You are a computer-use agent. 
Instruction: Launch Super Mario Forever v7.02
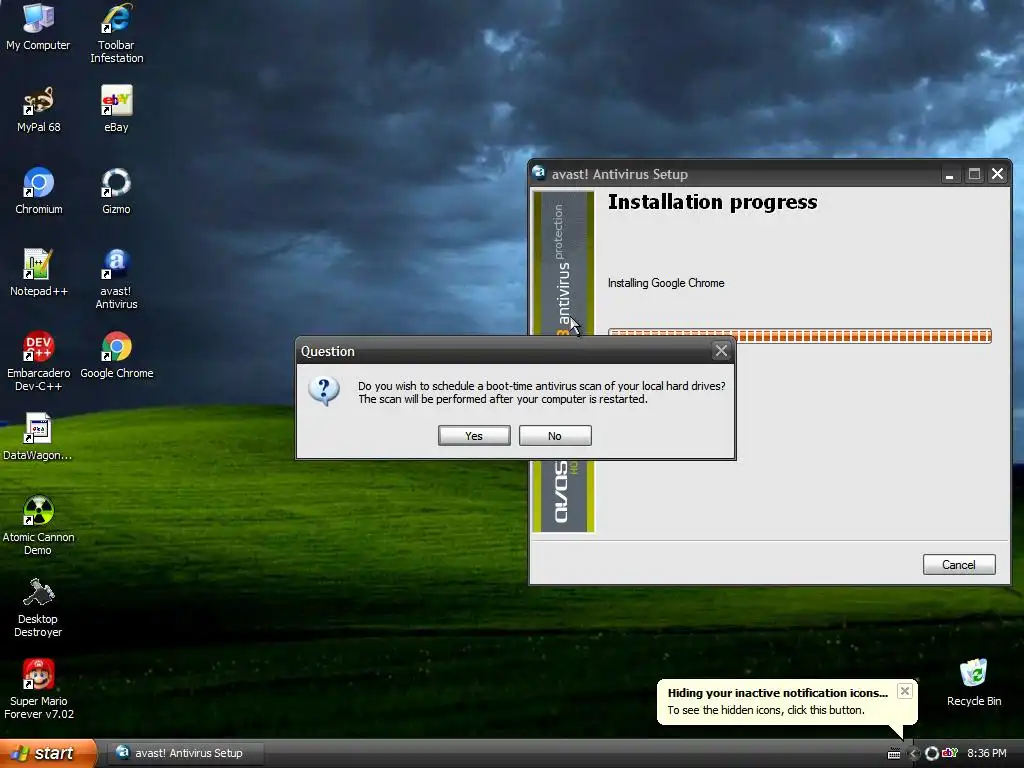point(38,689)
